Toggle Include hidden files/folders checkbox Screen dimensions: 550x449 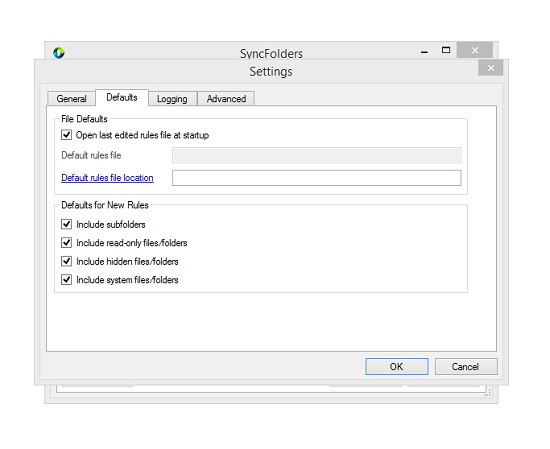pyautogui.click(x=66, y=261)
